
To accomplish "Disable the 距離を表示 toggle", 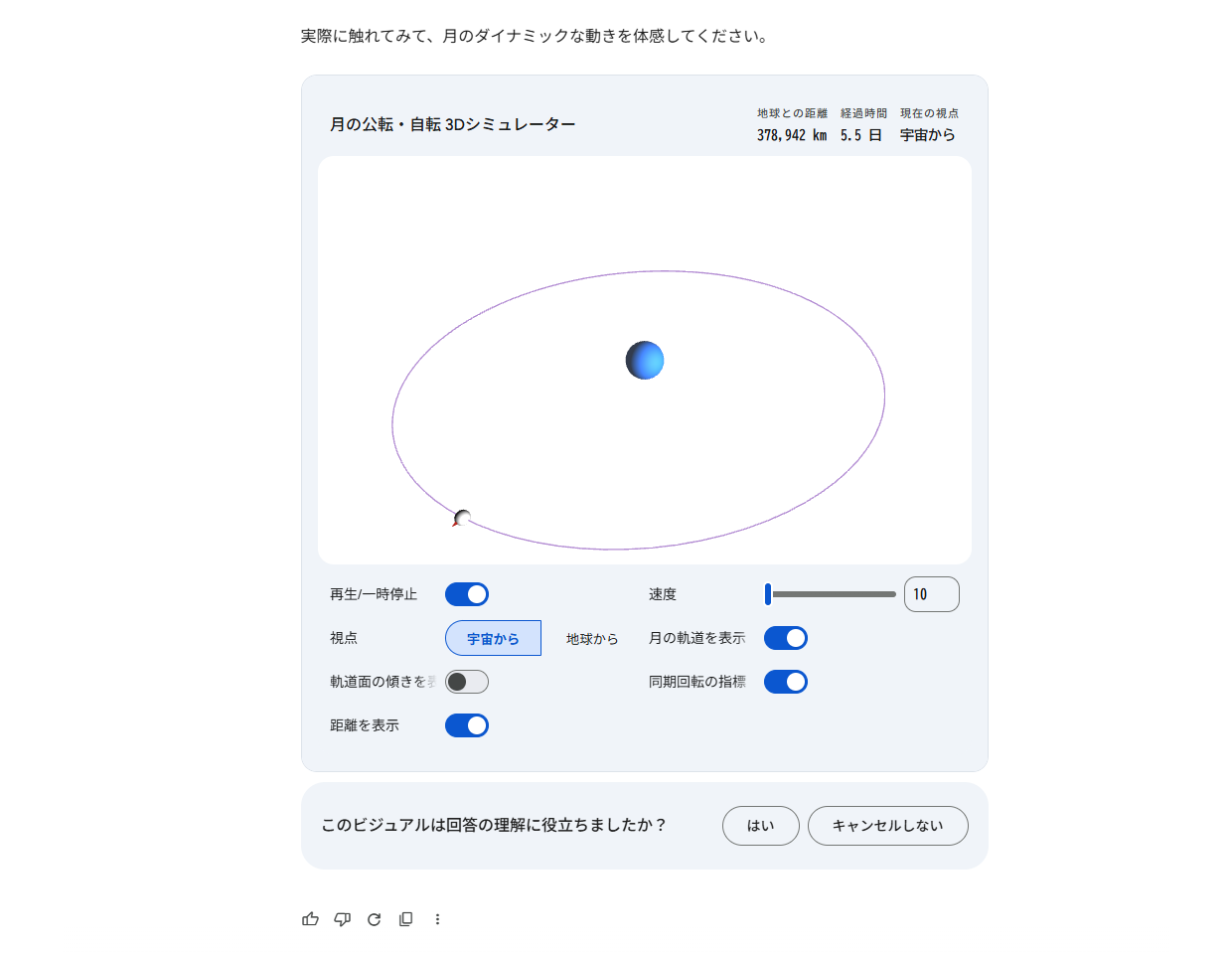I will pos(466,725).
